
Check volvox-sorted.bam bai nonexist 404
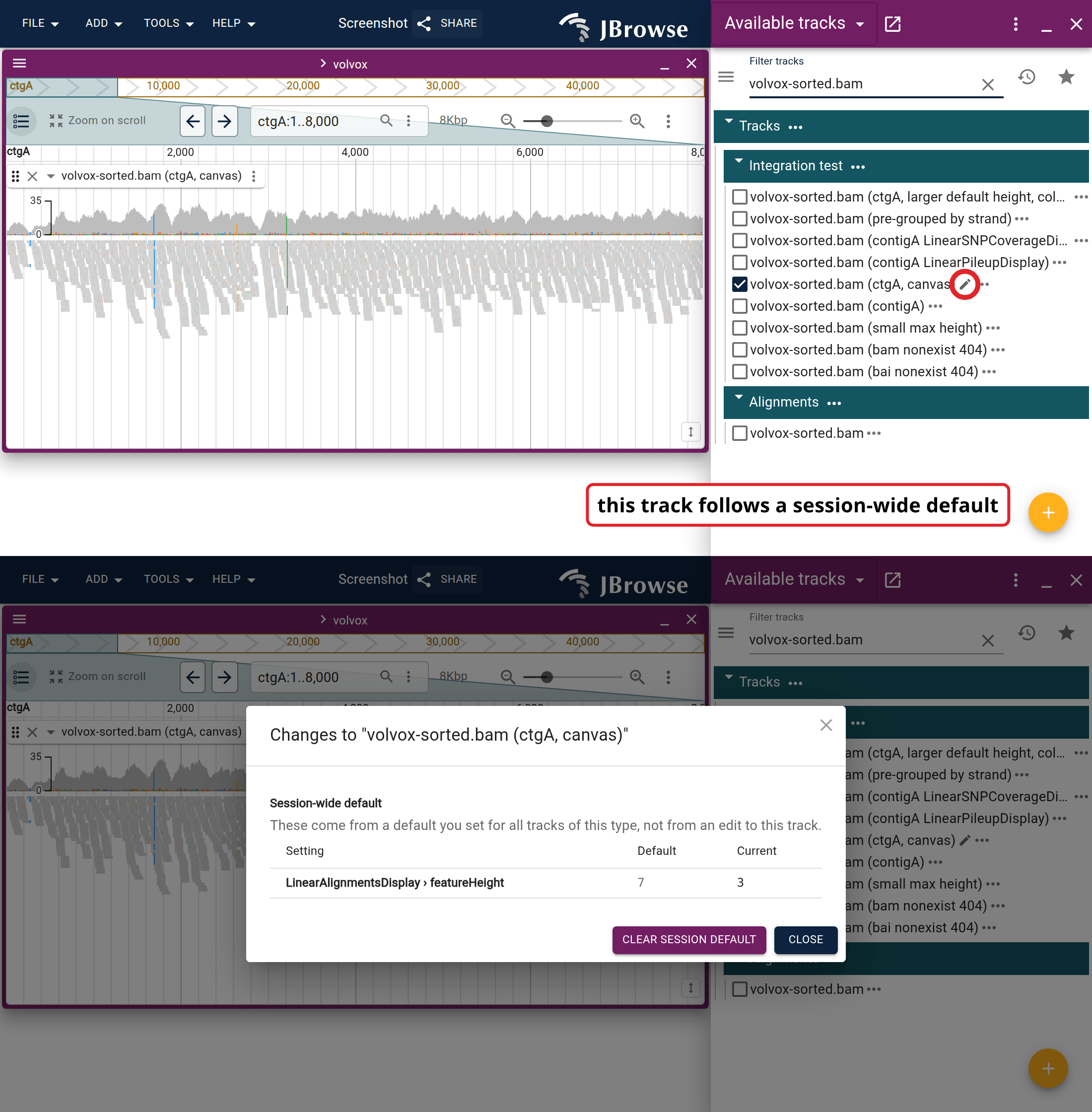[x=739, y=371]
